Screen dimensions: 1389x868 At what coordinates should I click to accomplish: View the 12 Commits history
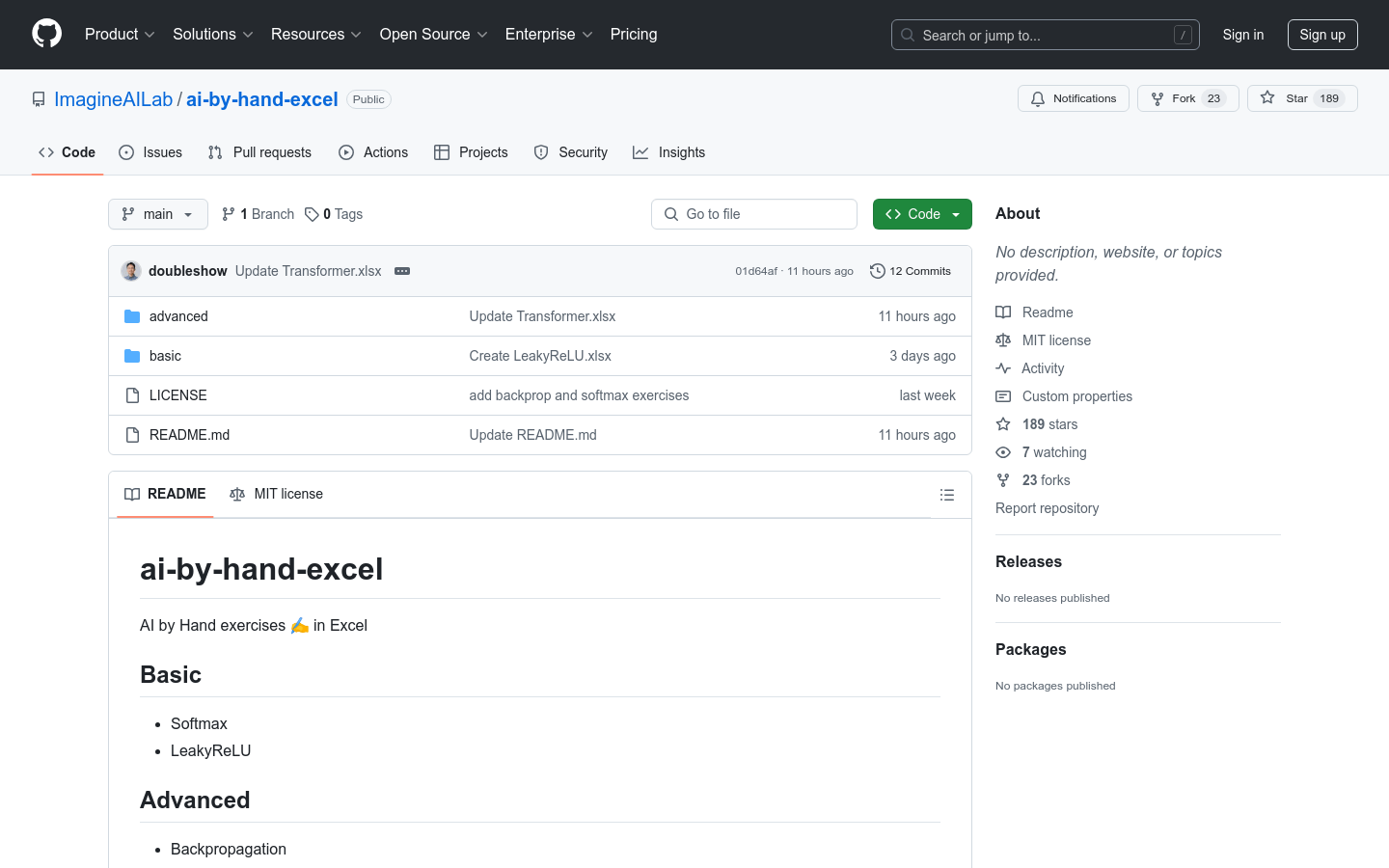[911, 271]
